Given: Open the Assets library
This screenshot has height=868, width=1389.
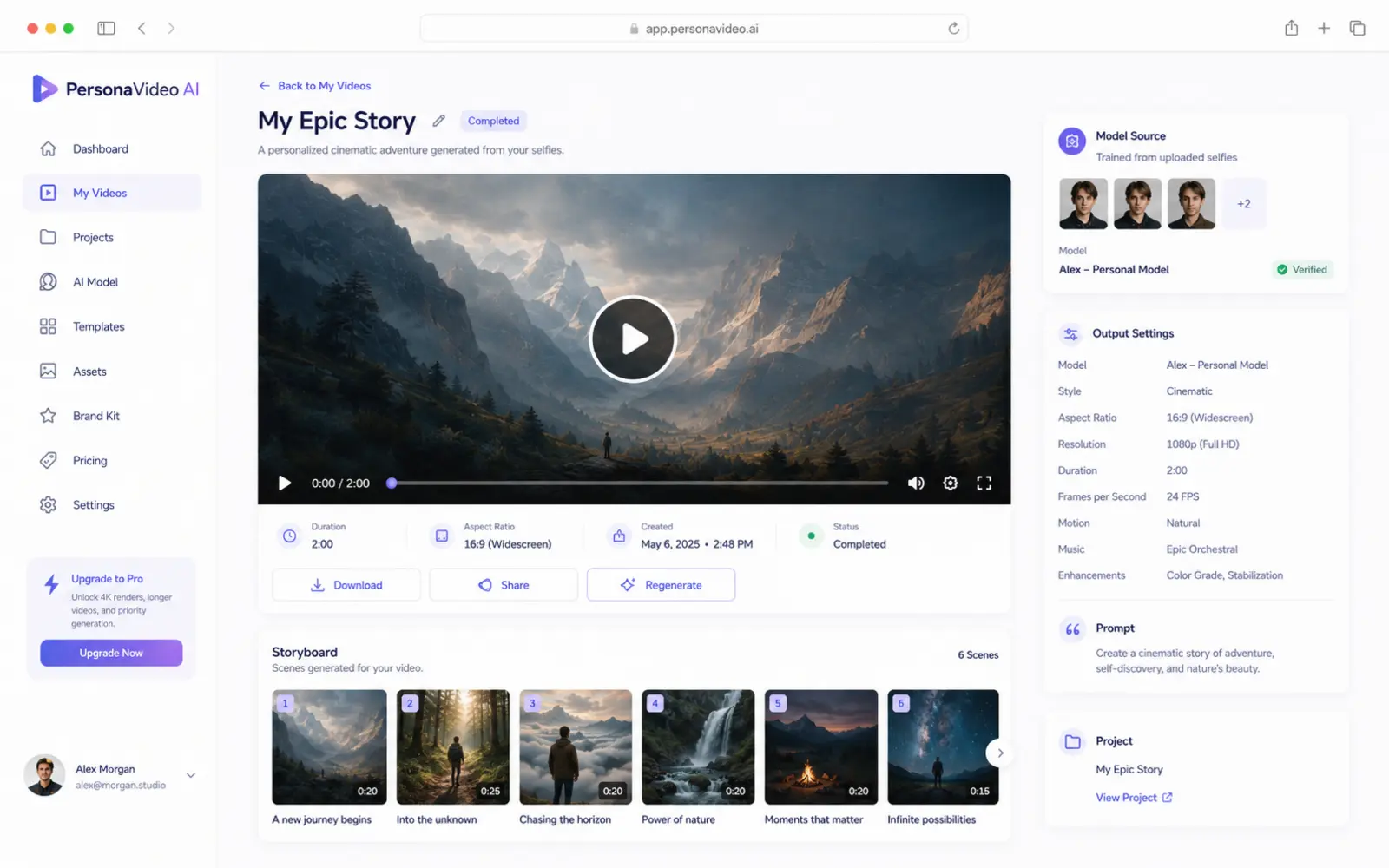Looking at the screenshot, I should (x=112, y=372).
